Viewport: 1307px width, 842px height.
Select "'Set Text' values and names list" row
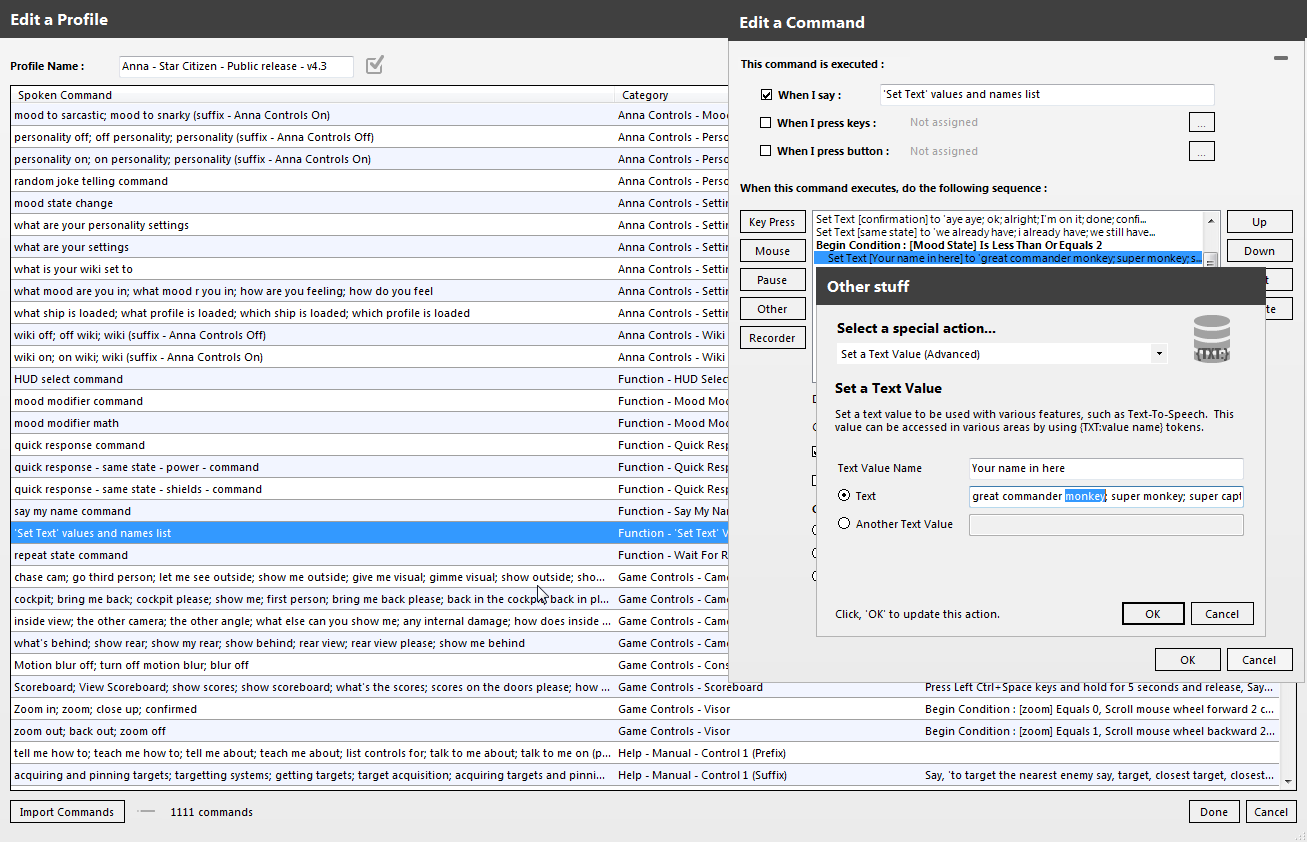[x=370, y=533]
